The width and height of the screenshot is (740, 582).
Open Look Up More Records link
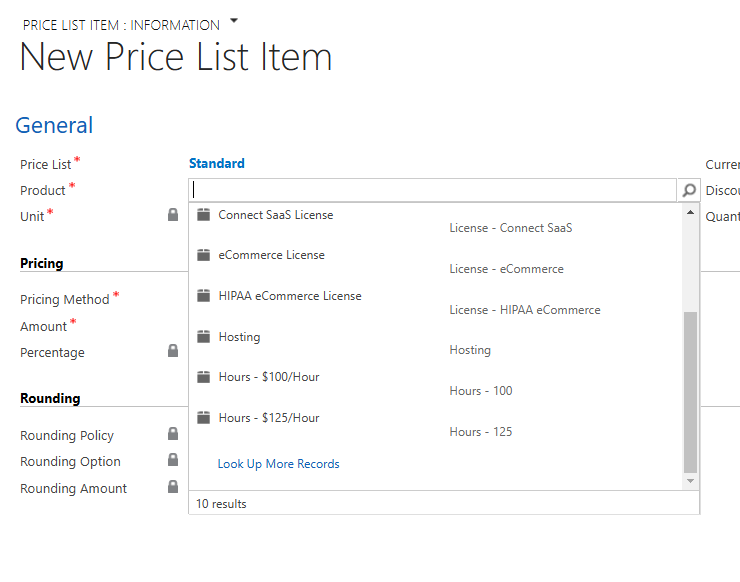278,464
